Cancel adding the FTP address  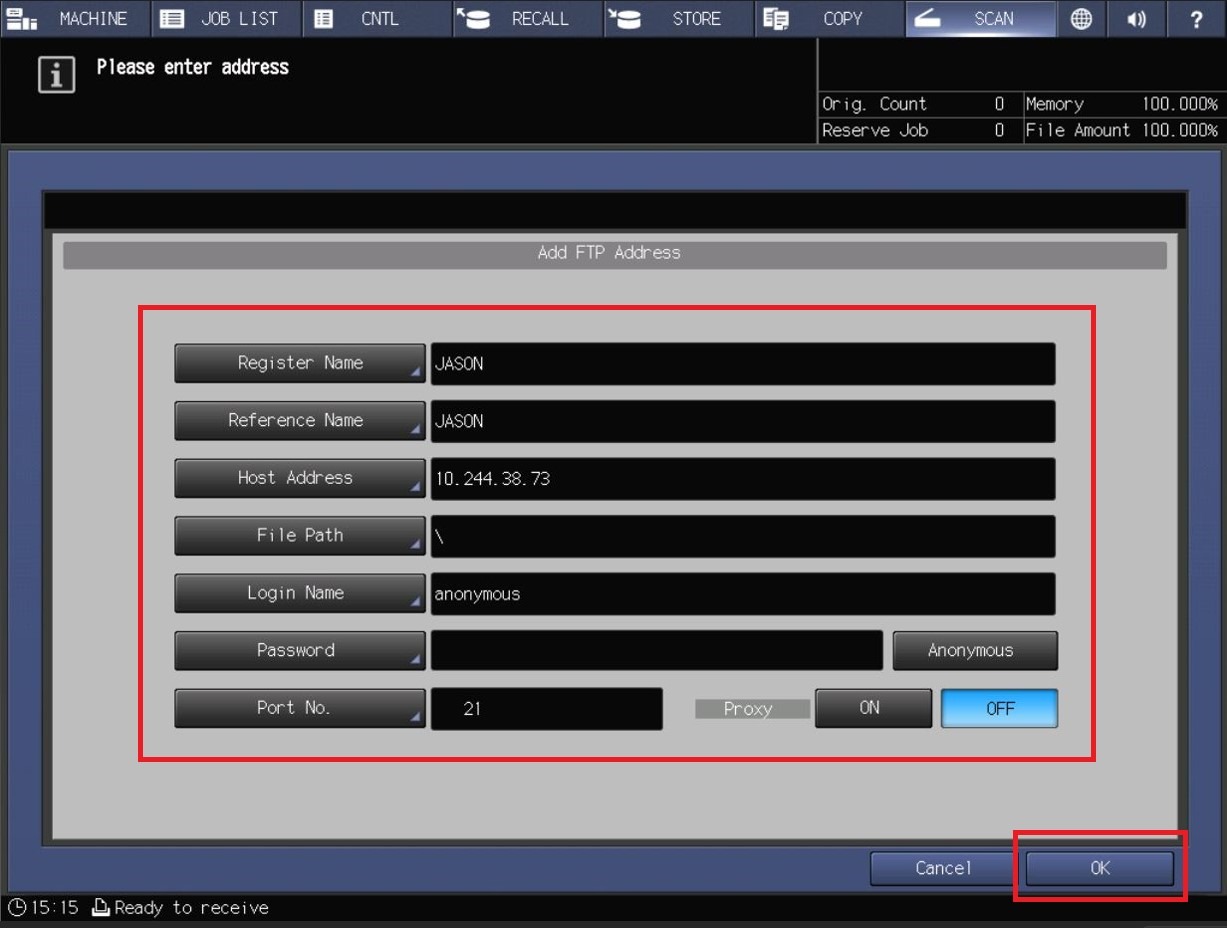point(941,868)
